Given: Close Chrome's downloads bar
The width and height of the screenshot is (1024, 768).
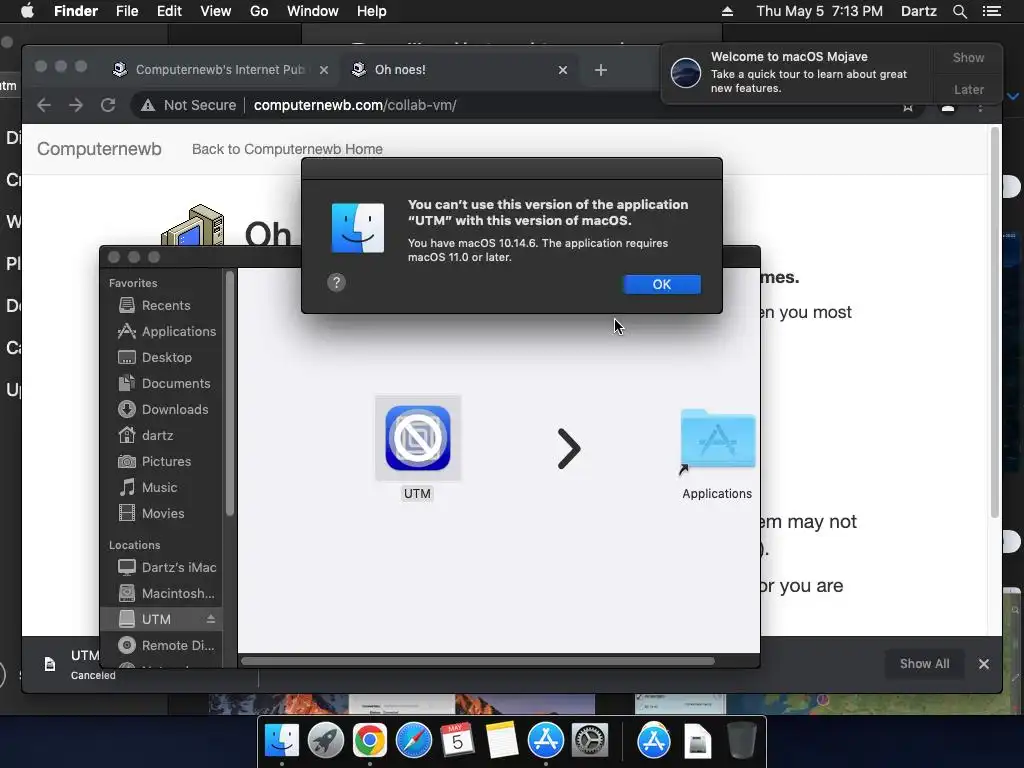Looking at the screenshot, I should click(984, 664).
